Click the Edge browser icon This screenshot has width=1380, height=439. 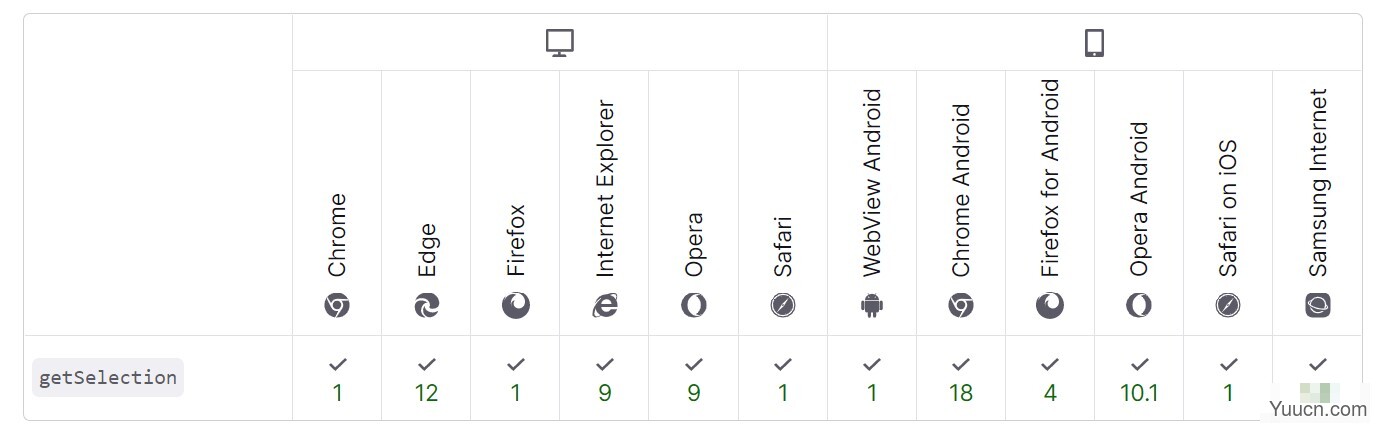426,305
